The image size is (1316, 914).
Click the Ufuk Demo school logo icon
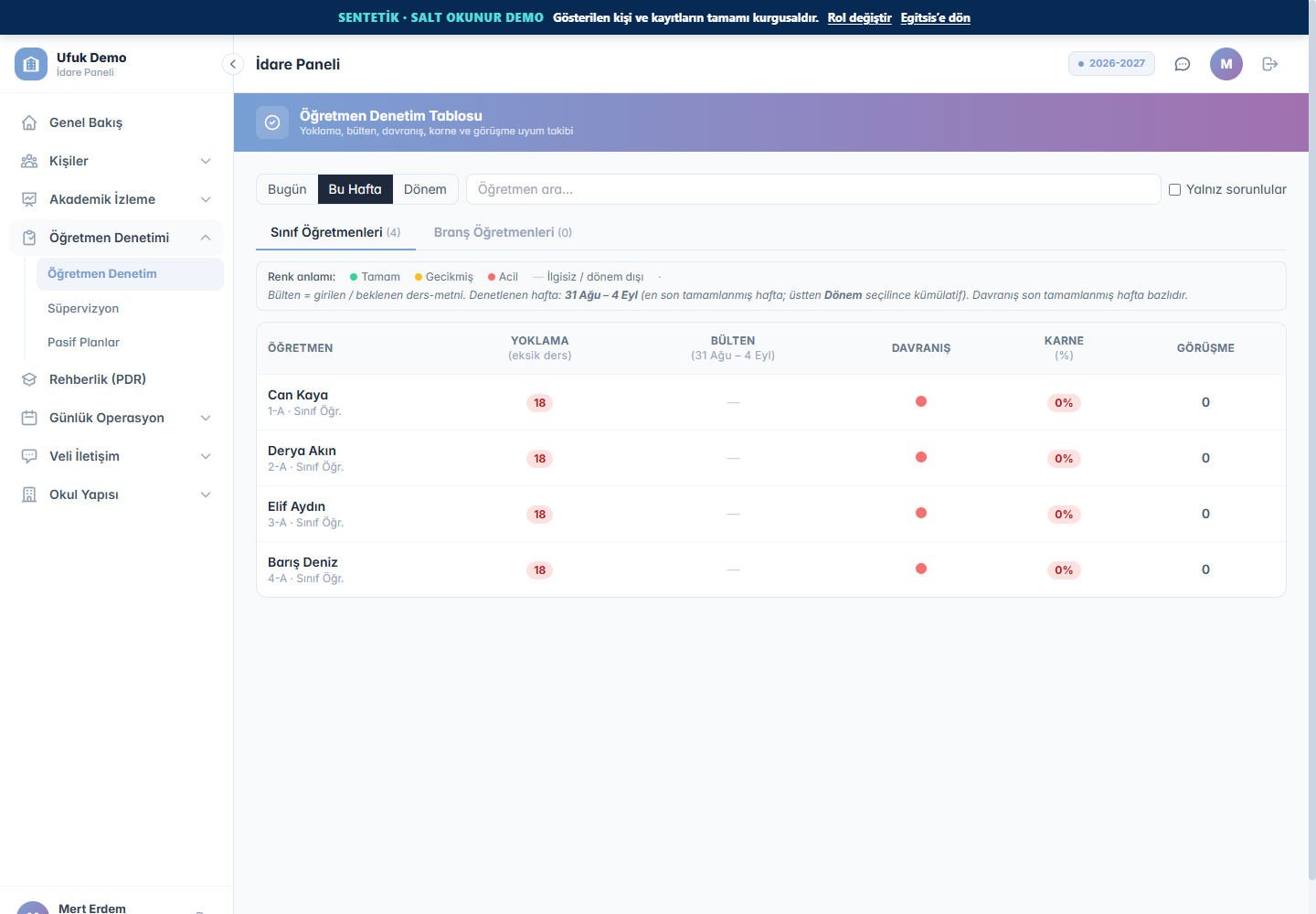point(31,64)
